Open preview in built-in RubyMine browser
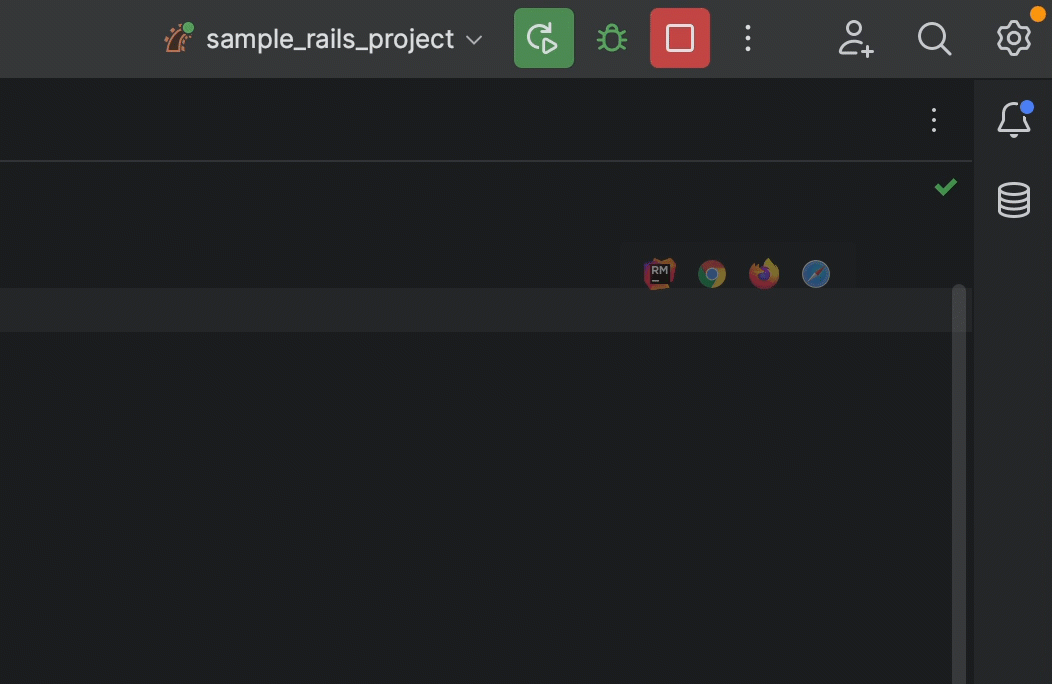 [x=659, y=273]
